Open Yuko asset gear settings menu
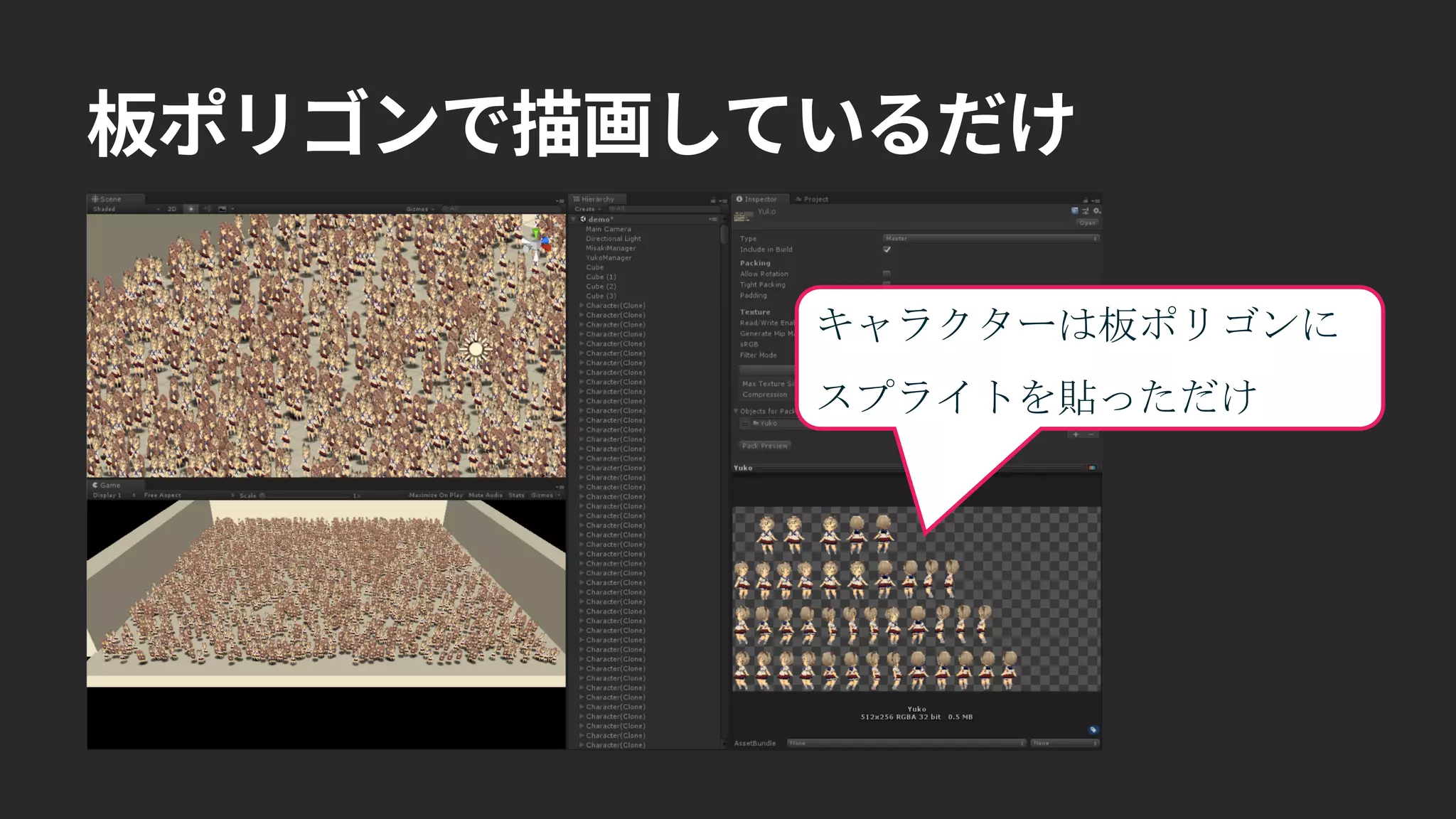 click(1096, 211)
